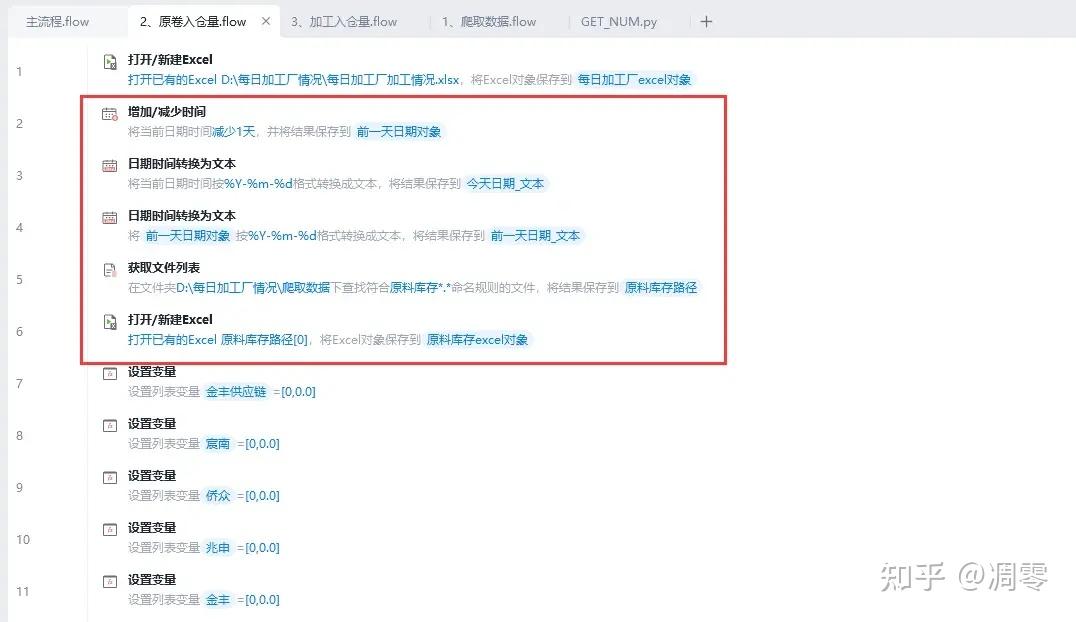Click the variable icon on 金丰供应链 设置变量 step
The height and width of the screenshot is (622, 1076).
coord(110,376)
